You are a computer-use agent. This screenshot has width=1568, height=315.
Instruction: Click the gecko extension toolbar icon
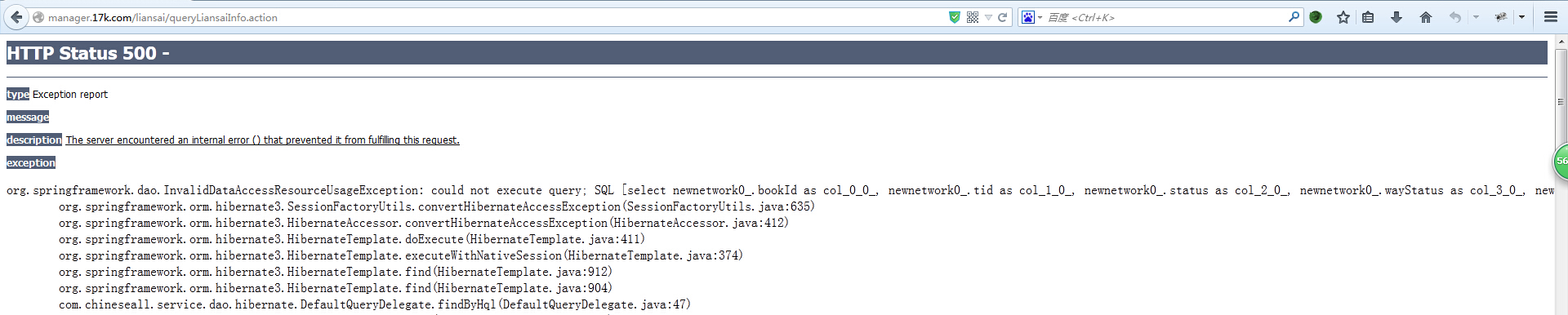1501,17
